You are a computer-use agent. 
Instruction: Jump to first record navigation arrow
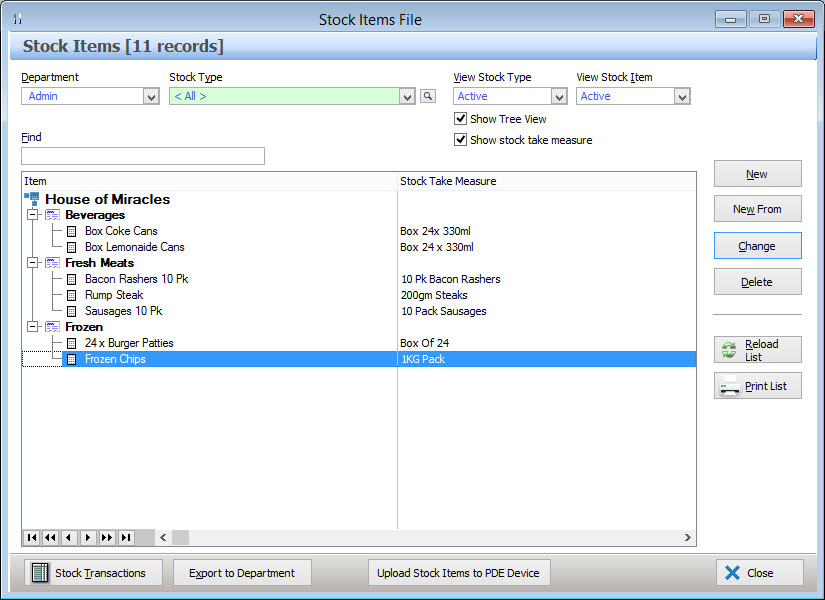[x=31, y=538]
